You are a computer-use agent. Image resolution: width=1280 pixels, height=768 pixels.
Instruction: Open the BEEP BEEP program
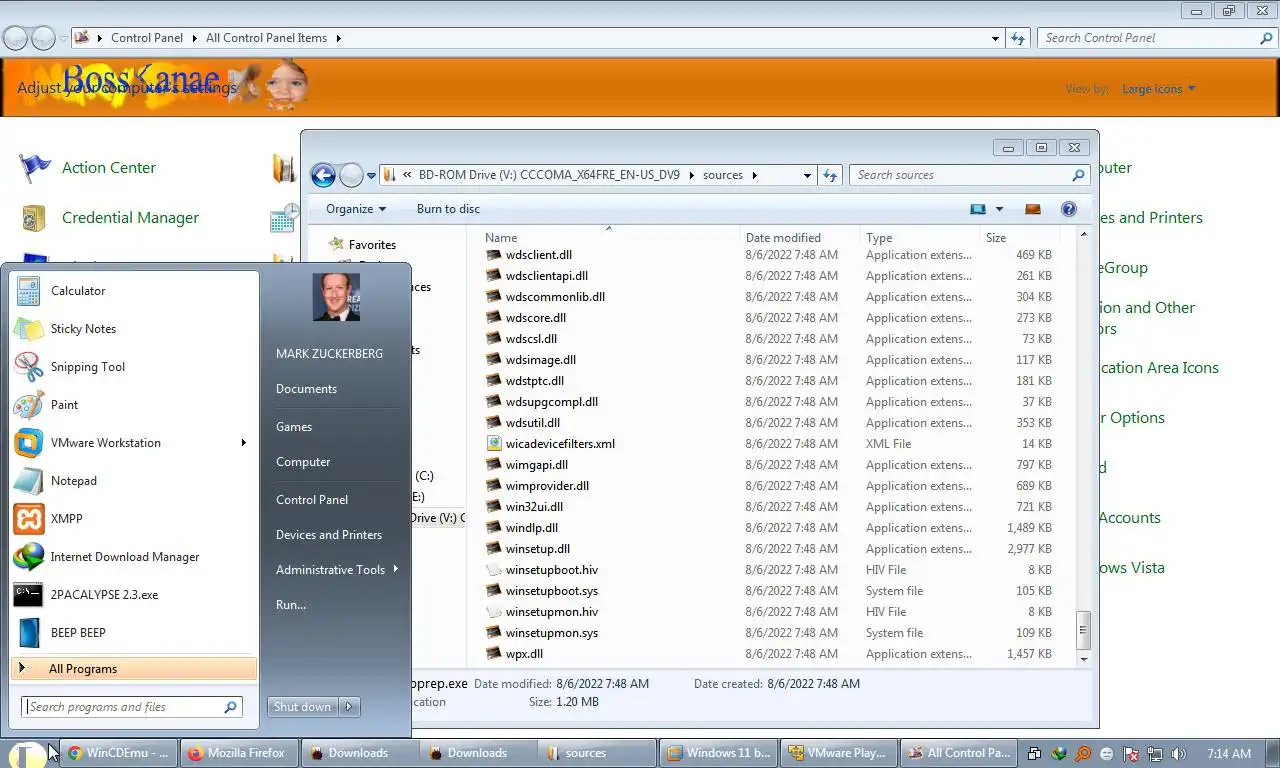(x=134, y=633)
